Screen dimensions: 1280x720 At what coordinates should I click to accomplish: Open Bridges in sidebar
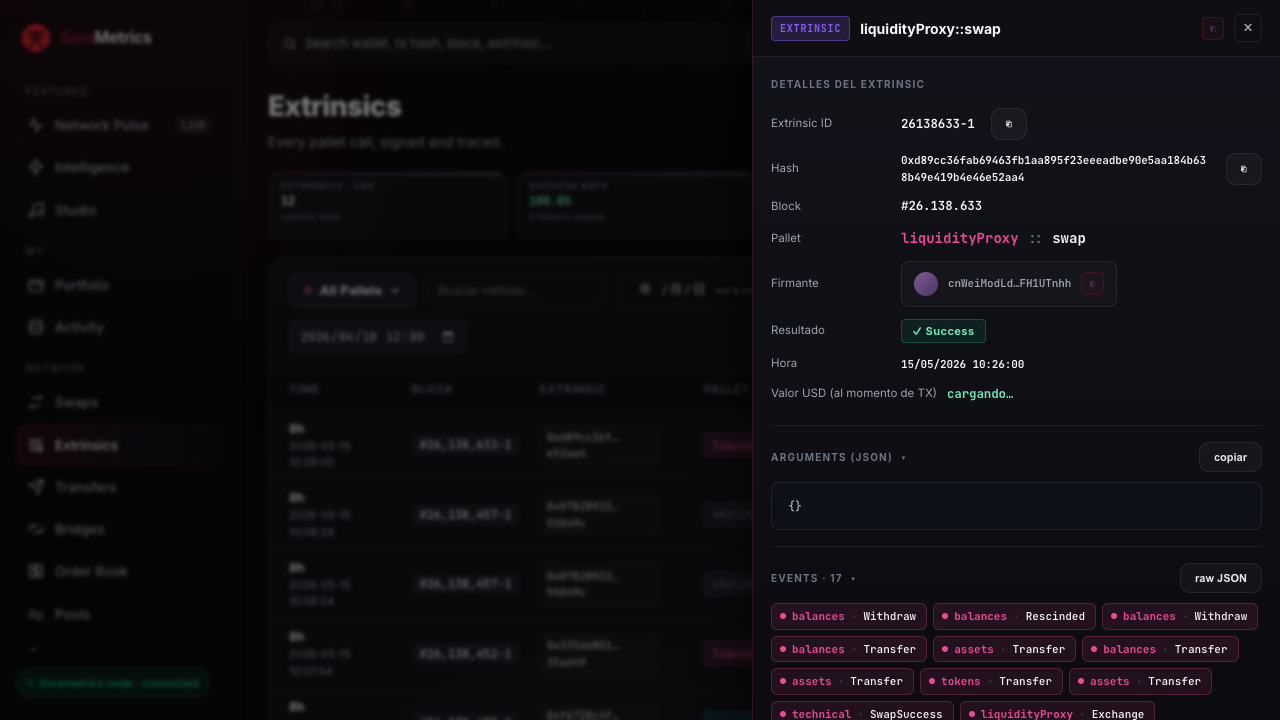click(x=118, y=529)
